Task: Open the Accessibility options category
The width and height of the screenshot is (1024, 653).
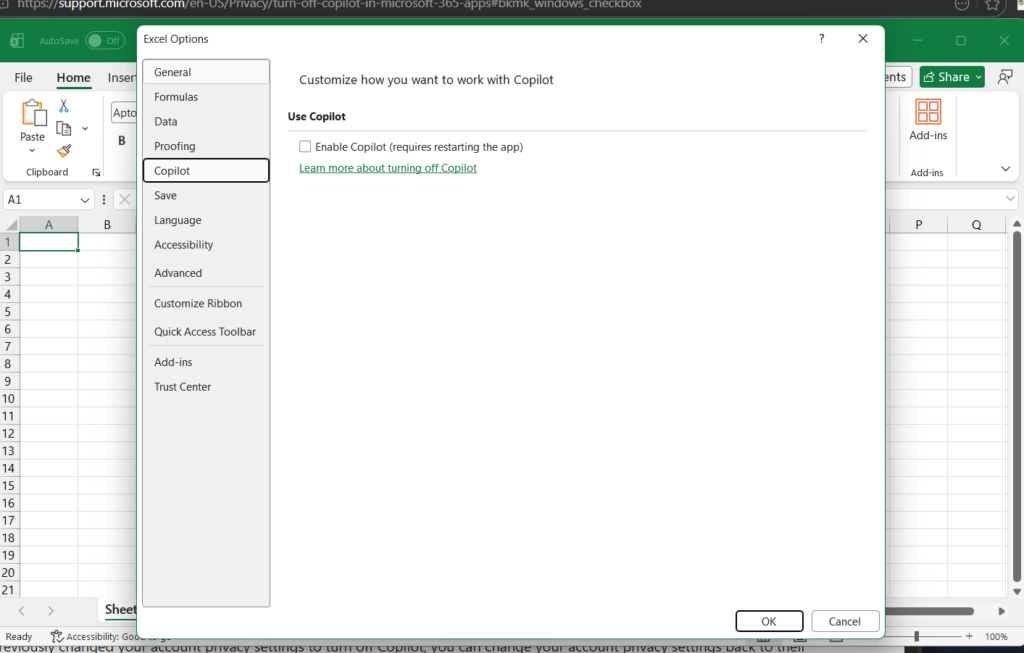Action: (x=206, y=245)
